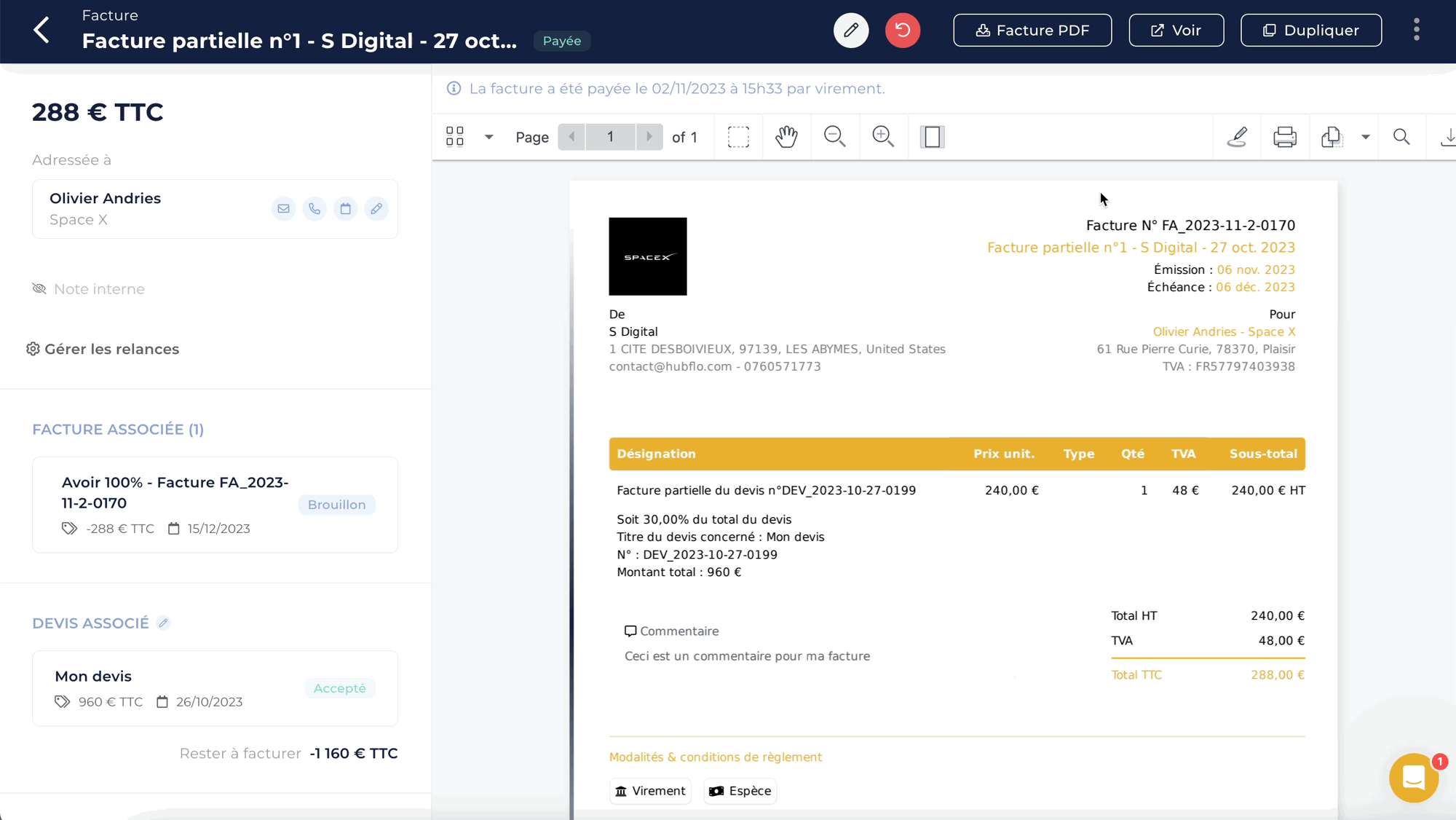Click the Payée status badge
The width and height of the screenshot is (1456, 820).
click(562, 41)
